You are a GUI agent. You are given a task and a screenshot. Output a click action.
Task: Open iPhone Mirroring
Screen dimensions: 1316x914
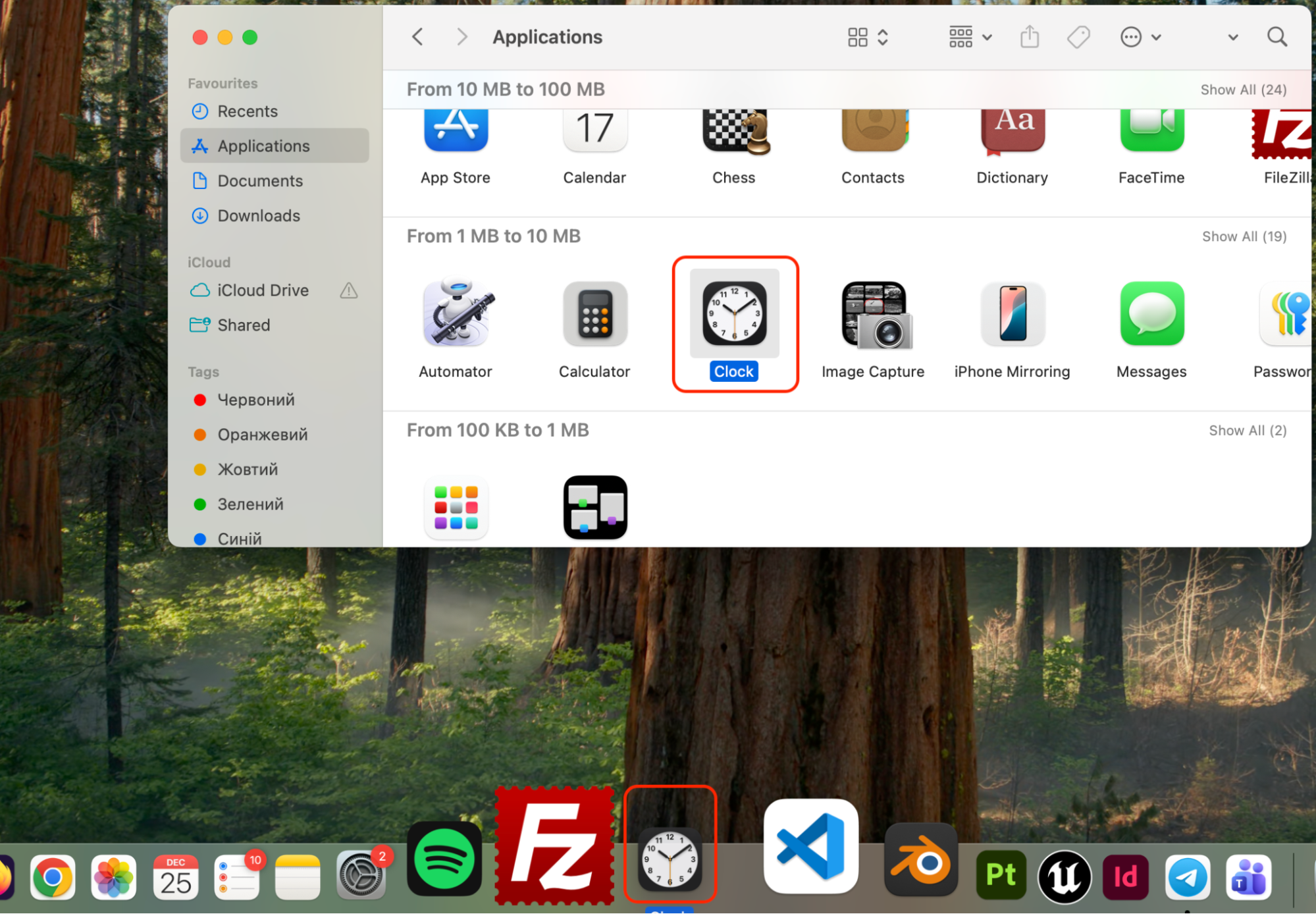pyautogui.click(x=1012, y=315)
